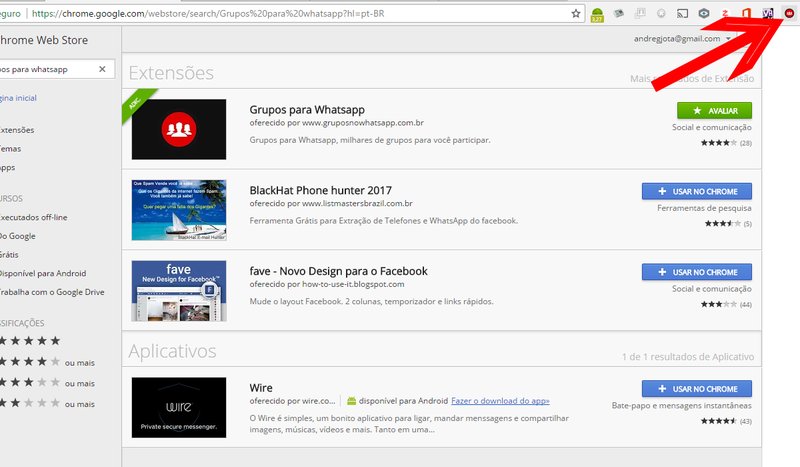The height and width of the screenshot is (467, 800).
Task: Enable Disponível para Android filter
Action: point(43,274)
